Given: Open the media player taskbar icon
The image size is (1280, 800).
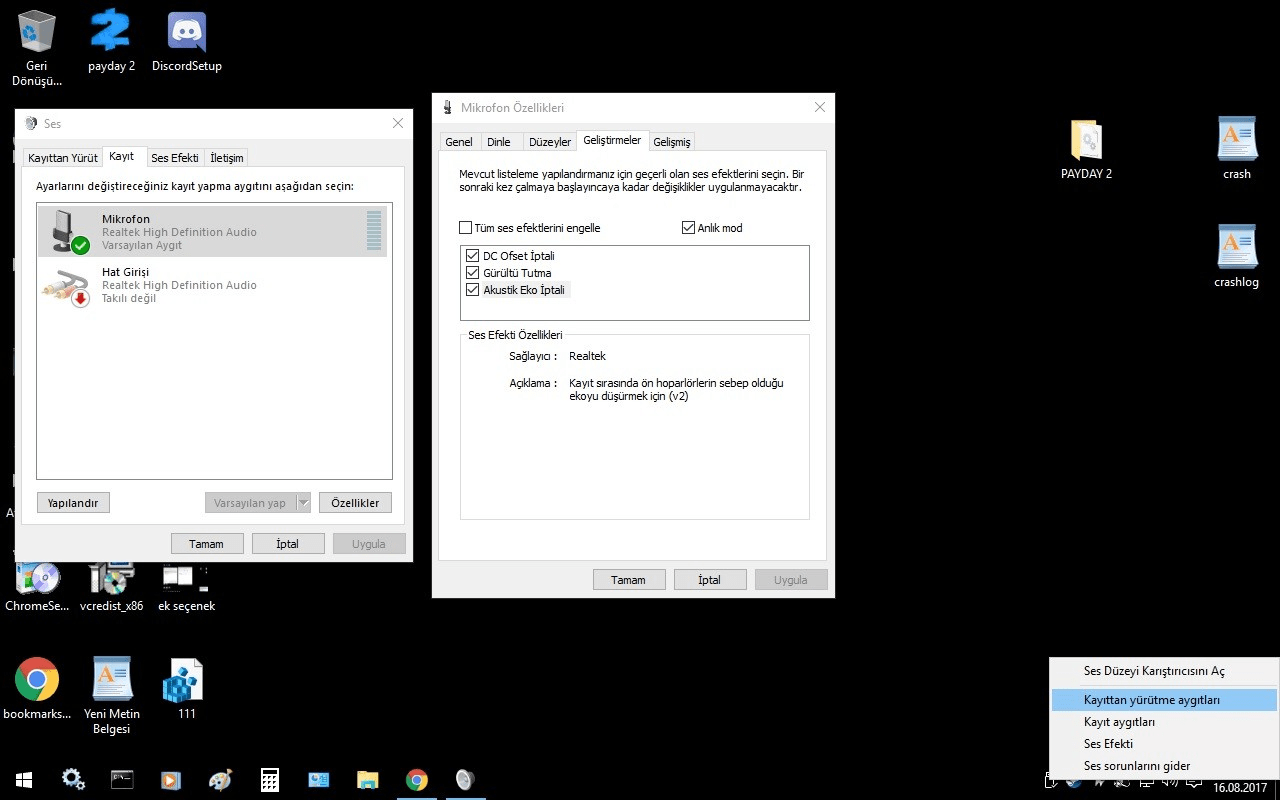Looking at the screenshot, I should (171, 780).
